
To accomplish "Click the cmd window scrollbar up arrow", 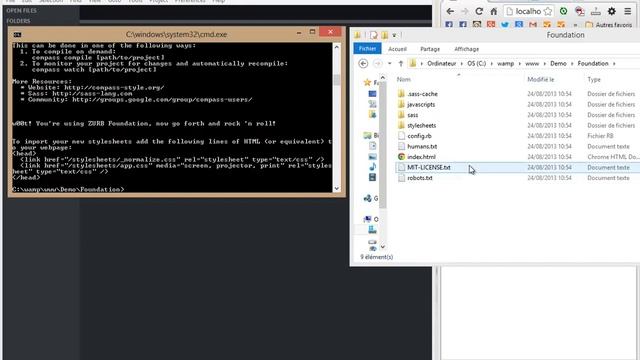I will pyautogui.click(x=337, y=47).
